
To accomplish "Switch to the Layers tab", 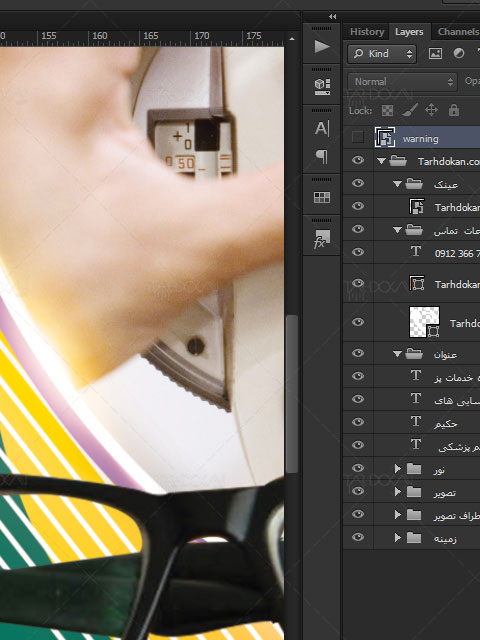I will coord(409,32).
